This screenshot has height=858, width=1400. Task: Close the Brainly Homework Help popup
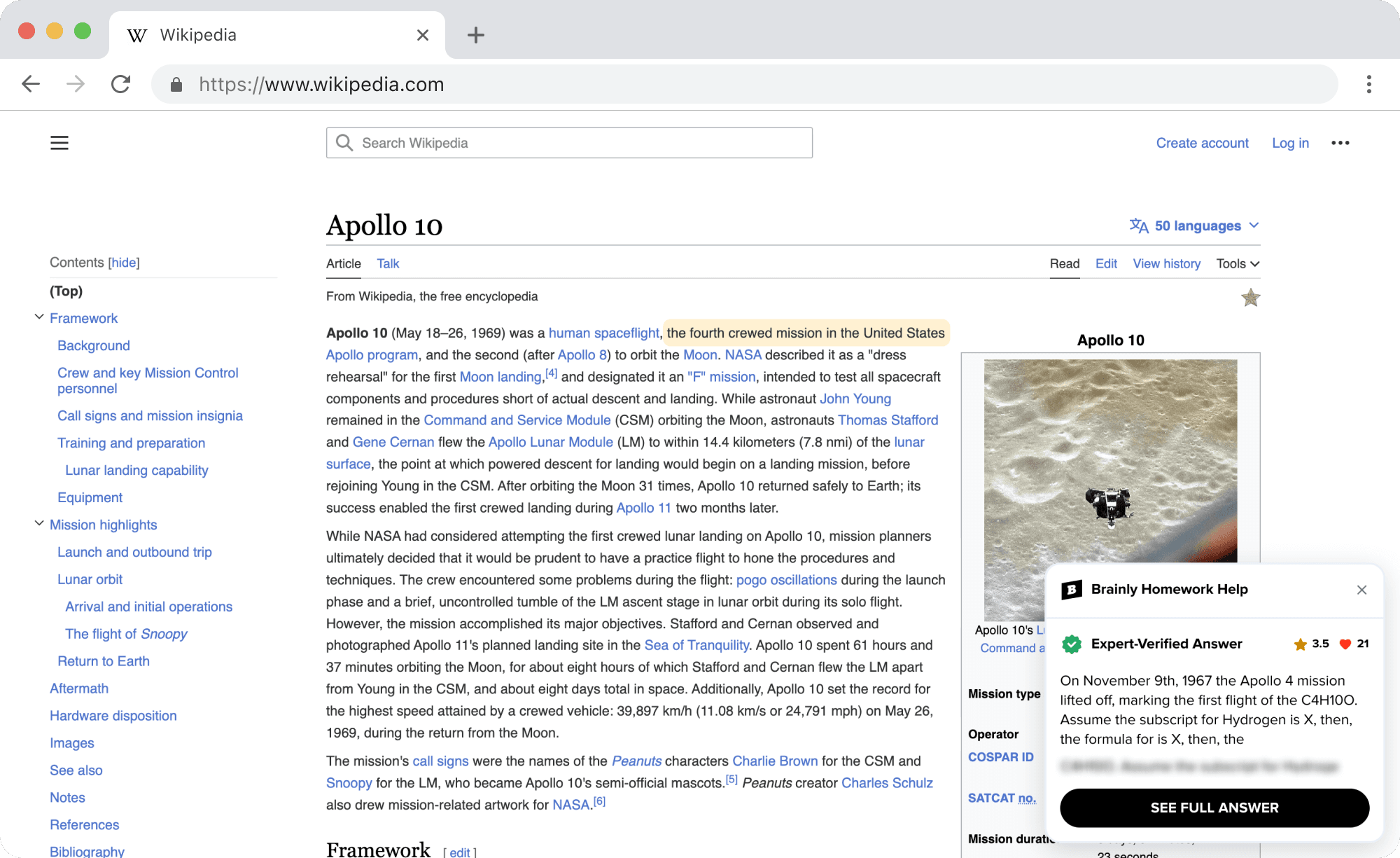click(x=1361, y=590)
